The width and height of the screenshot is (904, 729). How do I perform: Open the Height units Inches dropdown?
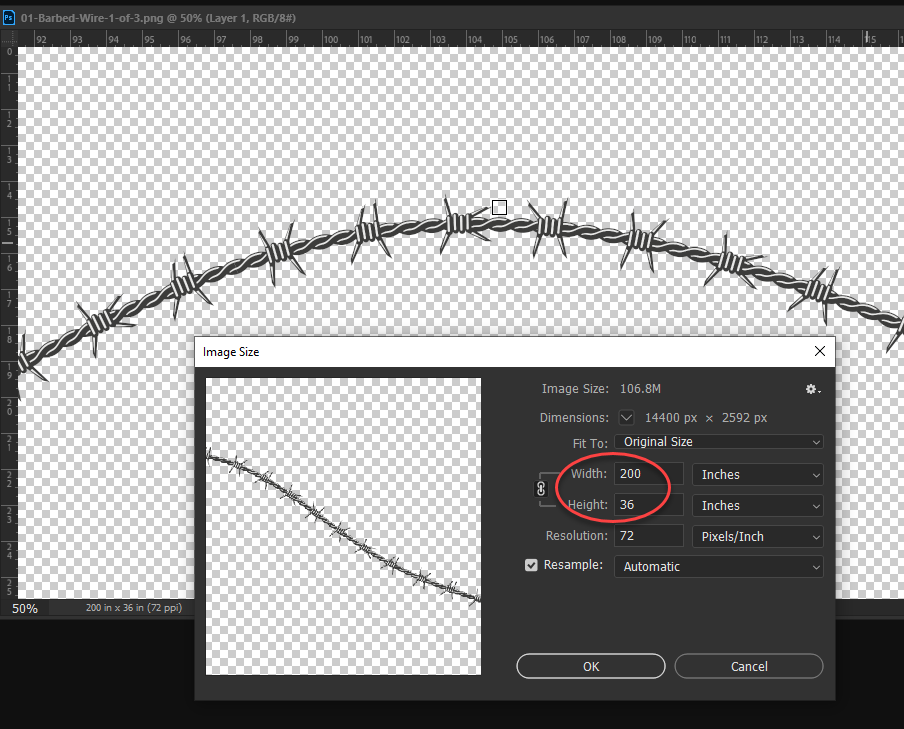point(757,506)
